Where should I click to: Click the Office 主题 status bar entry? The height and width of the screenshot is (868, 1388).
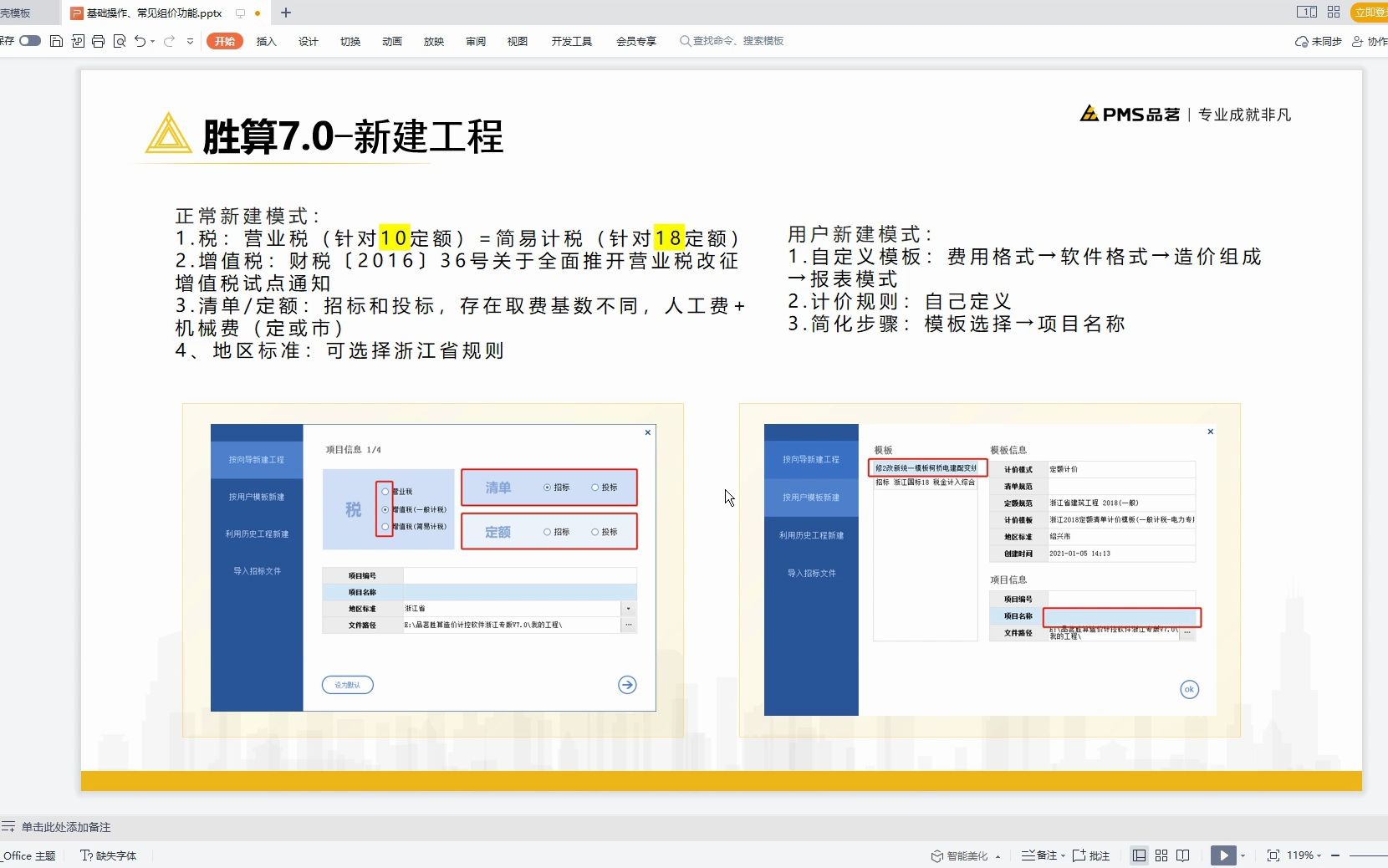click(28, 855)
